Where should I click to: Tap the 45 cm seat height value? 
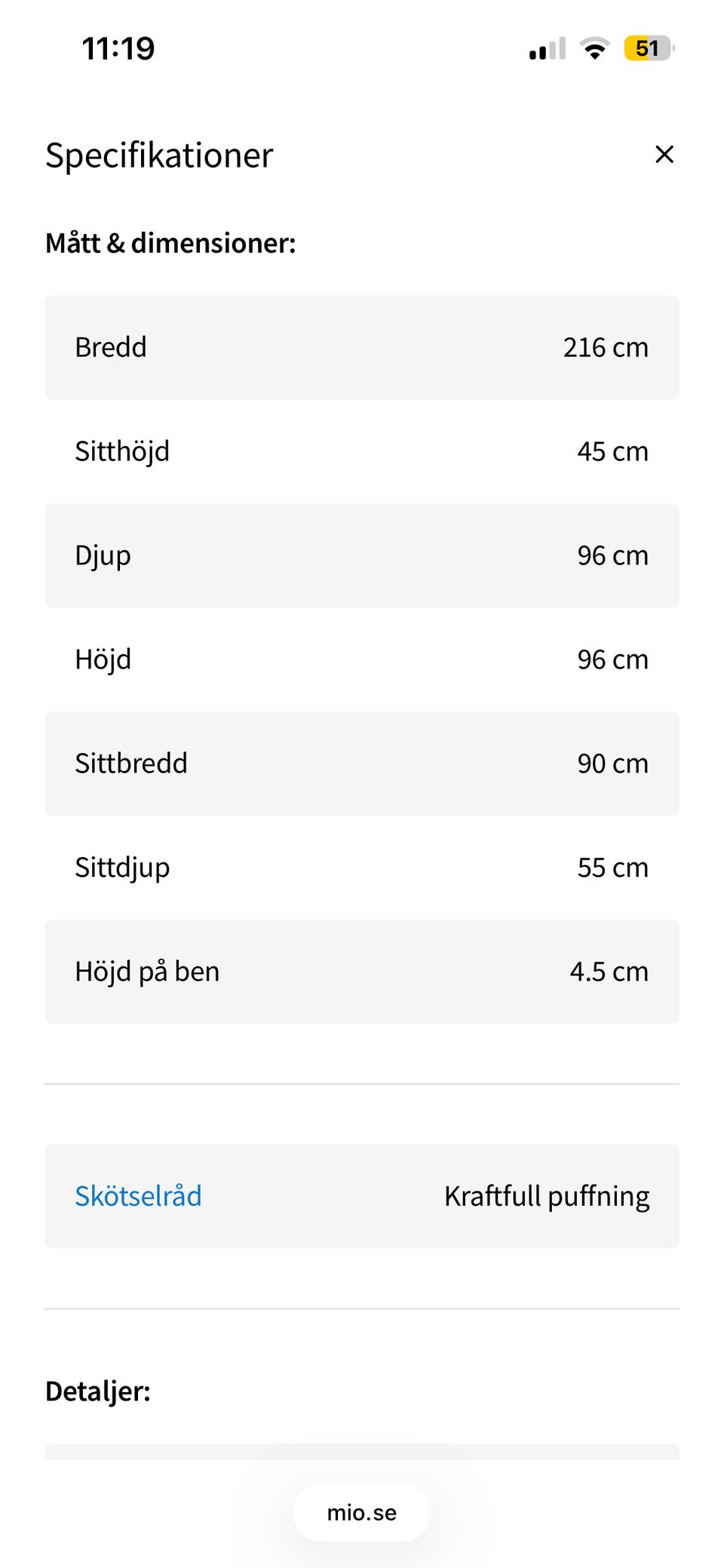[612, 451]
